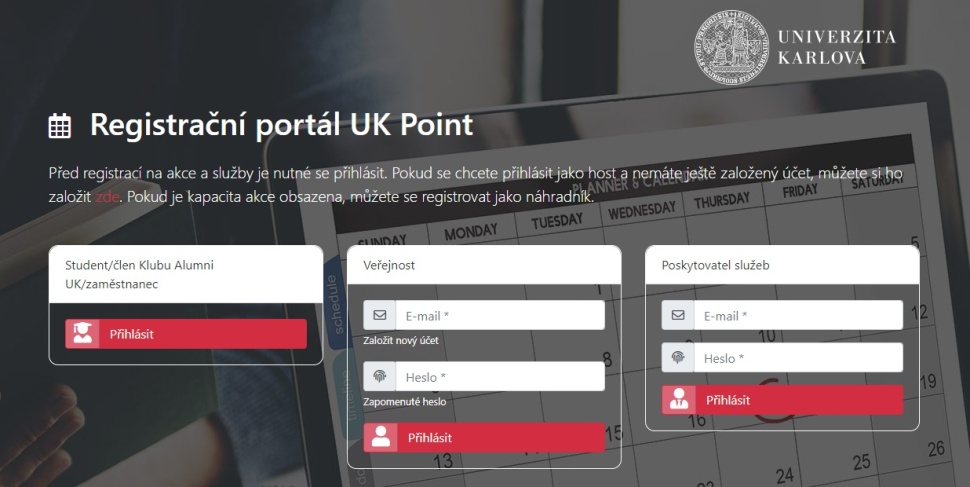The height and width of the screenshot is (487, 970).
Task: Log in as Student/Alumni/employee with Přihlásit
Action: 186,334
